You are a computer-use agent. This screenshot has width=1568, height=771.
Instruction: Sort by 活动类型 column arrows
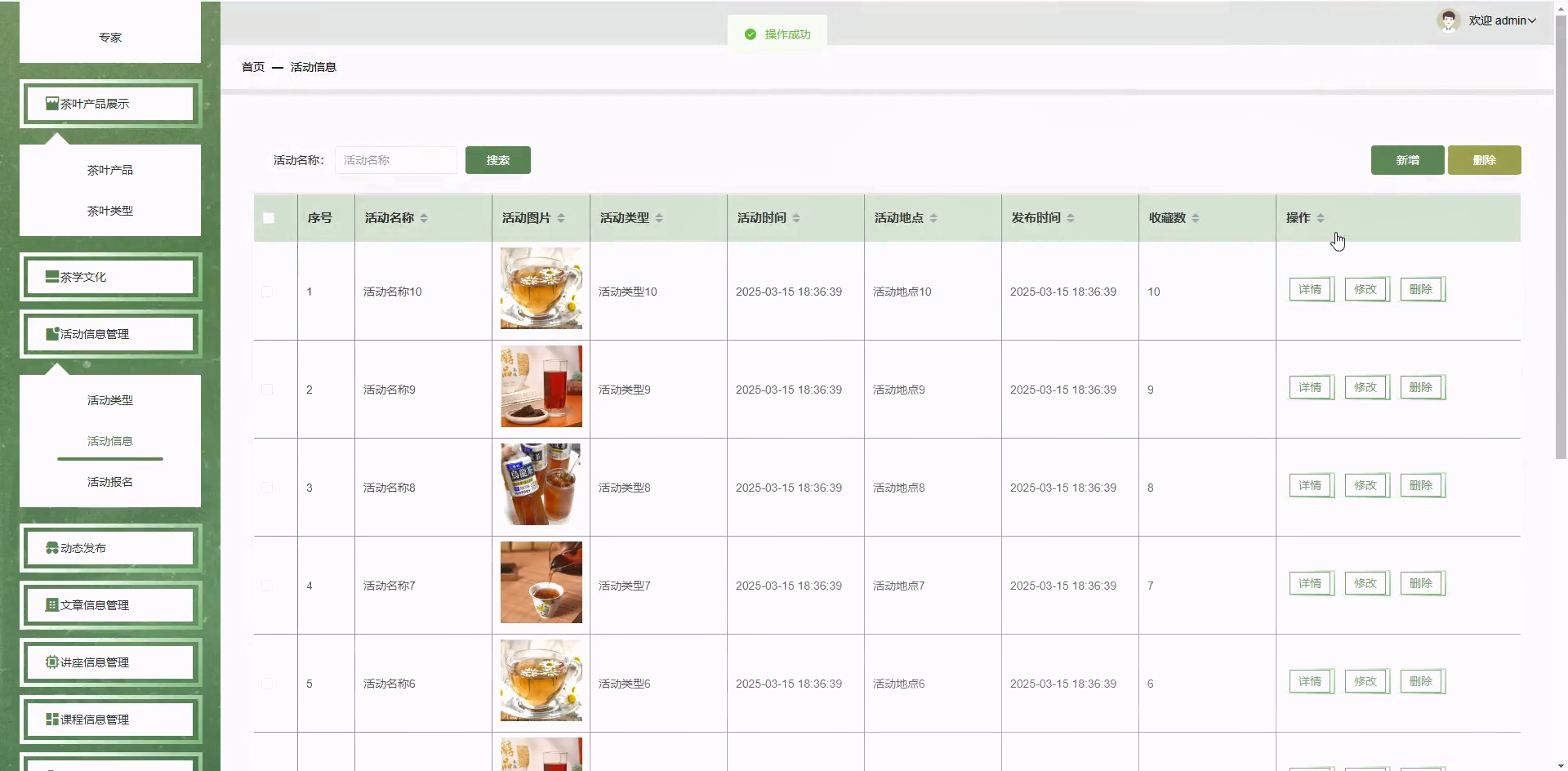[659, 218]
